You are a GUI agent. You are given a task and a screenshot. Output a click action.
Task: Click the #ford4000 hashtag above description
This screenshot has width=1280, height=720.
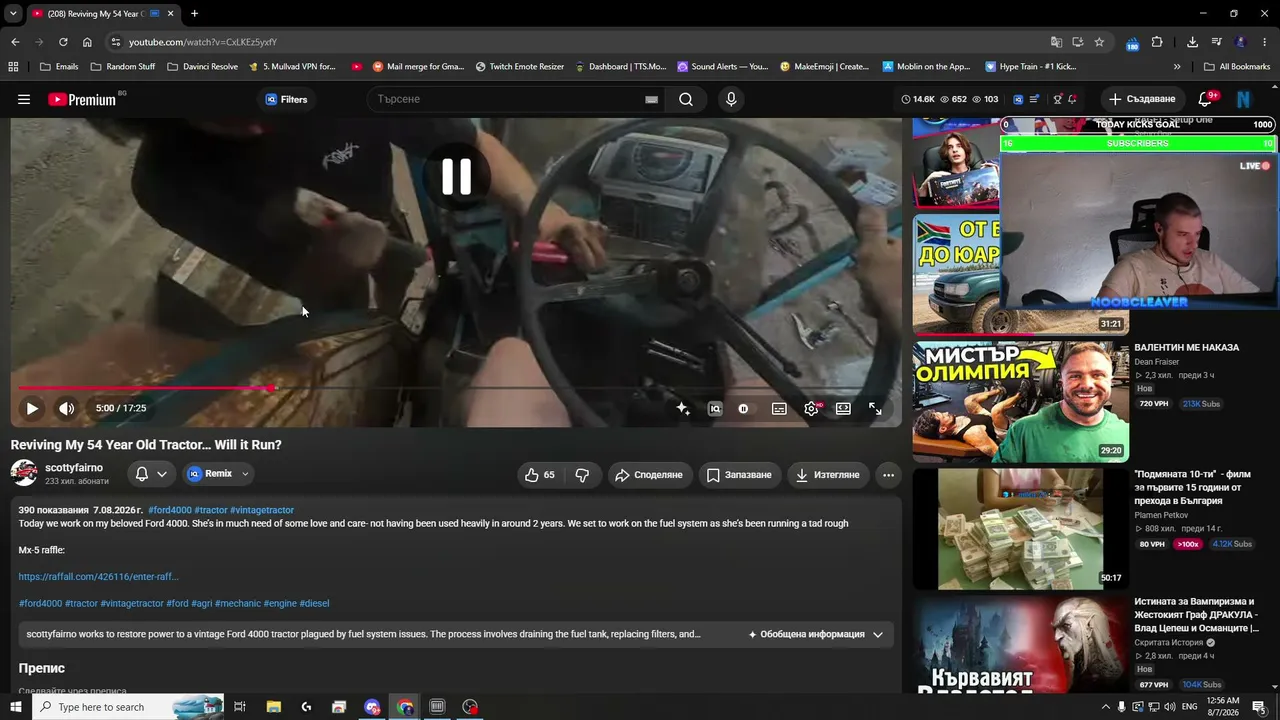(170, 510)
